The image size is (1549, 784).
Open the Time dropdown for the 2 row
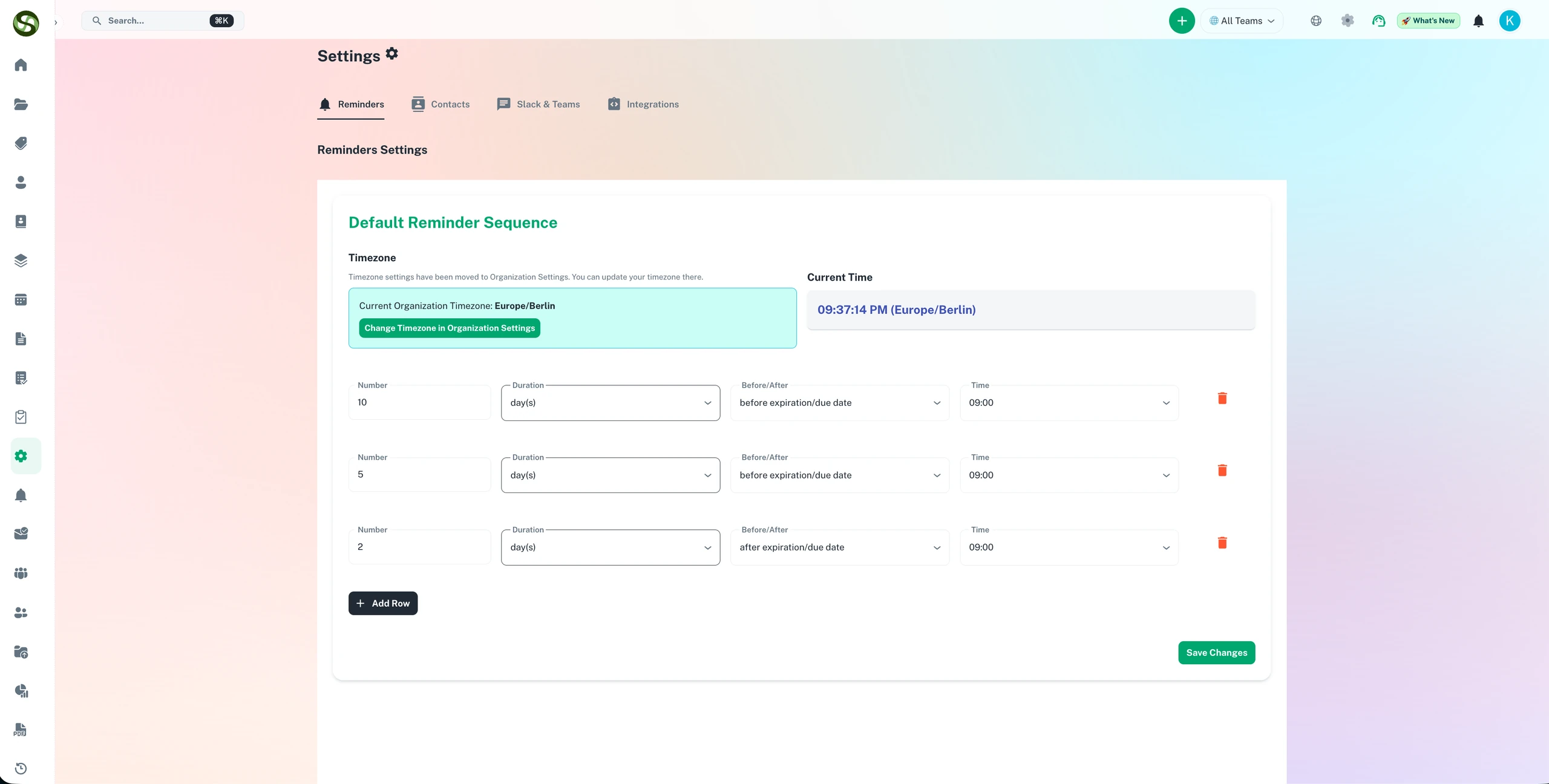click(1069, 547)
